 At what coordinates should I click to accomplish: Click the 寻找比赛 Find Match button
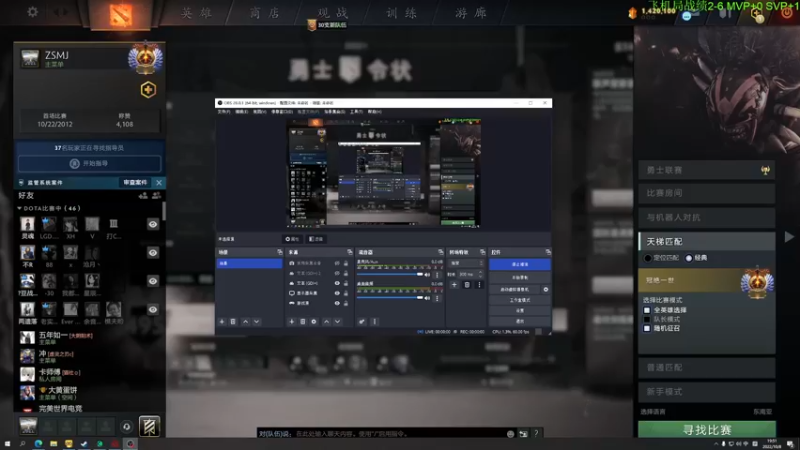707,430
